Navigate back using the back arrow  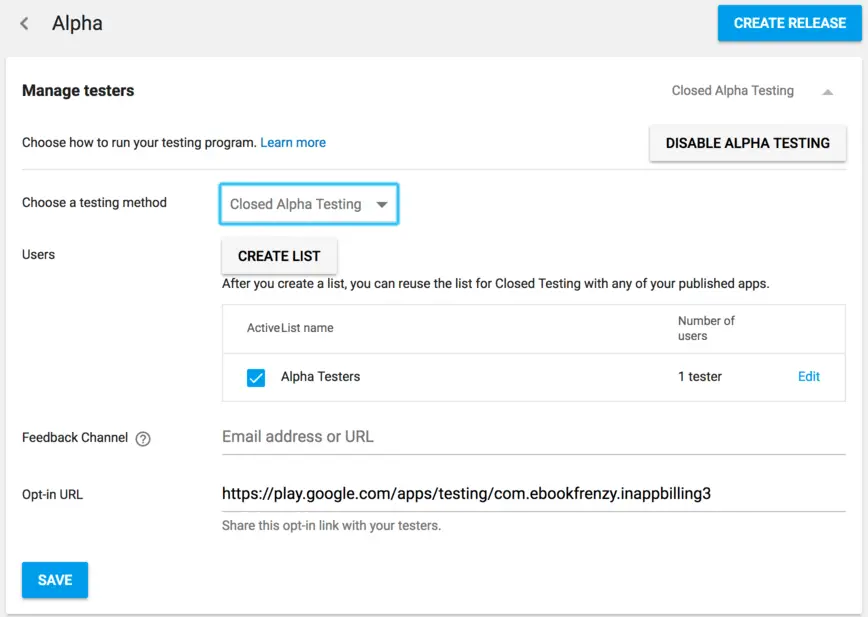click(23, 23)
